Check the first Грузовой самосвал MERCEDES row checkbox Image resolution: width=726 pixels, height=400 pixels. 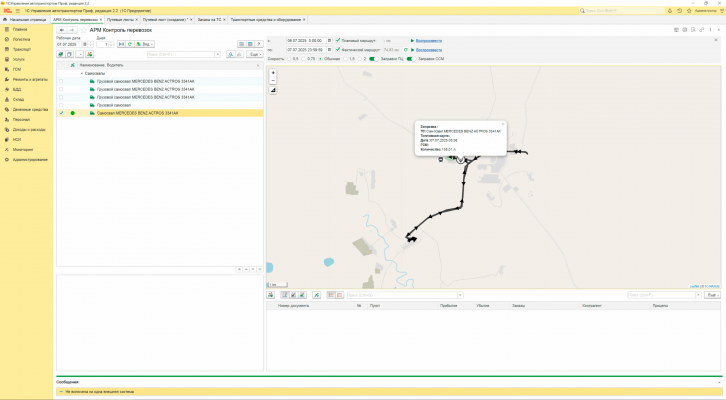coord(61,81)
